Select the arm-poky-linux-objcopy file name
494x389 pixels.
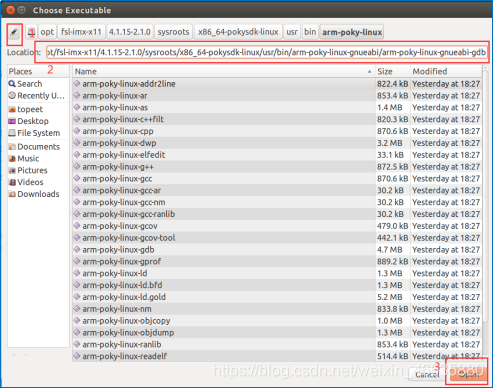point(126,321)
